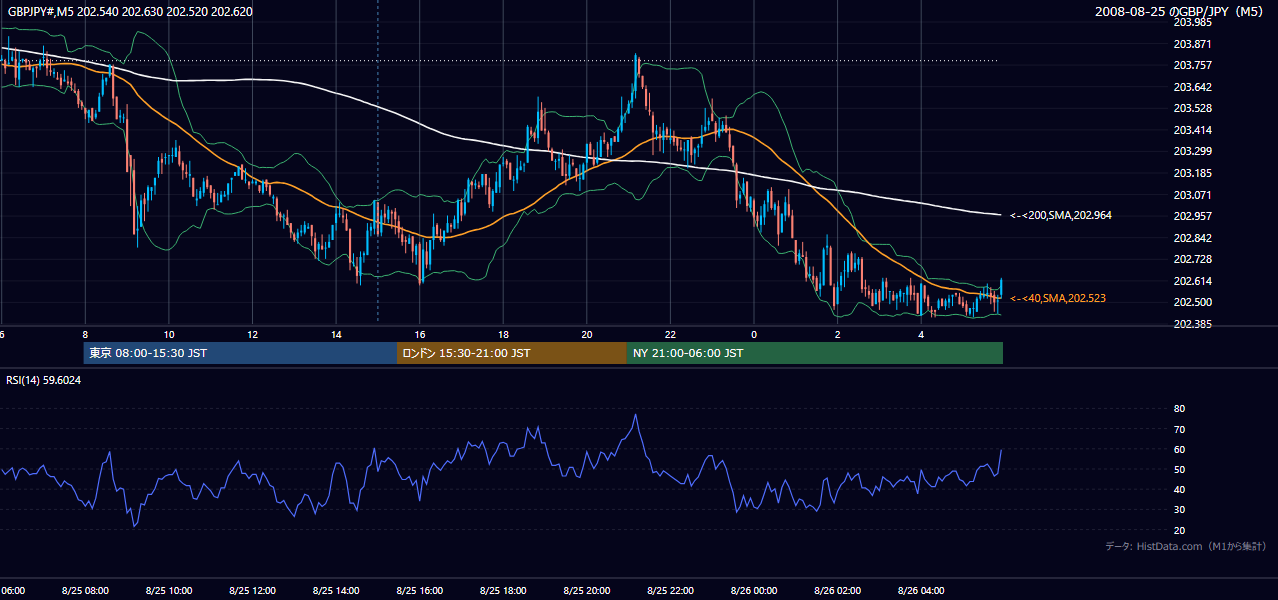Click the 8/25 08:00 time axis label
1278x600 pixels.
85,591
